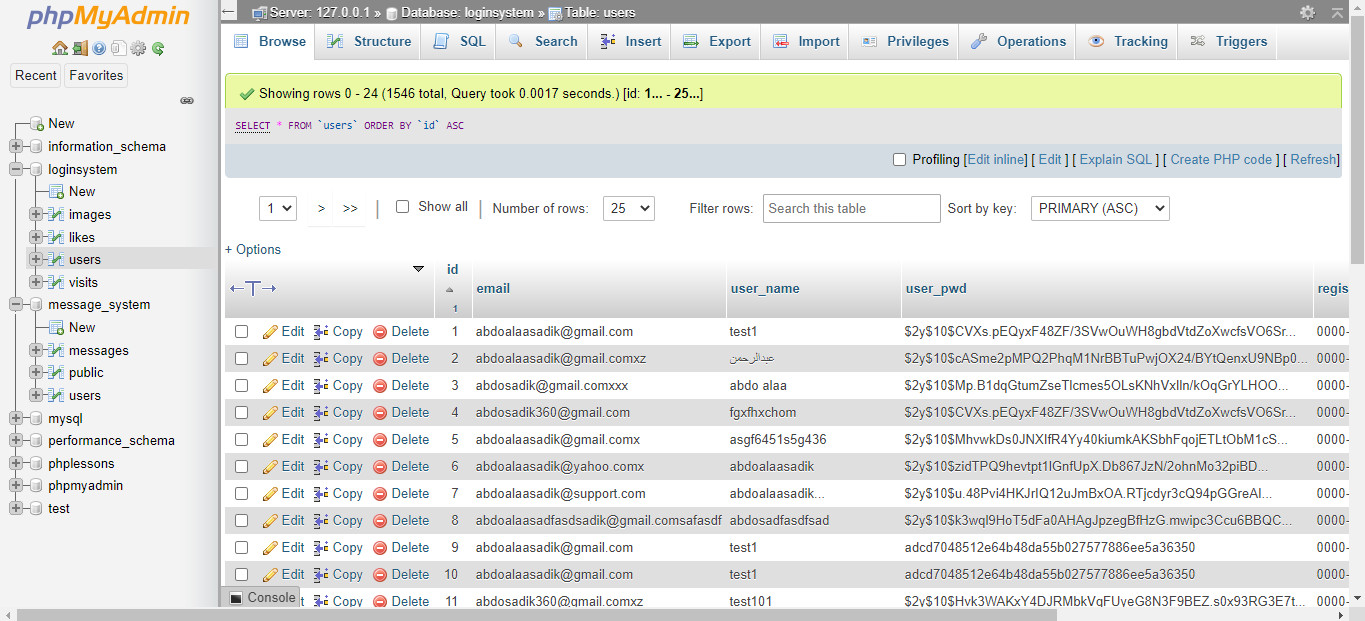This screenshot has width=1365, height=621.
Task: Check the row selection checkbox for row 2
Action: coord(241,358)
